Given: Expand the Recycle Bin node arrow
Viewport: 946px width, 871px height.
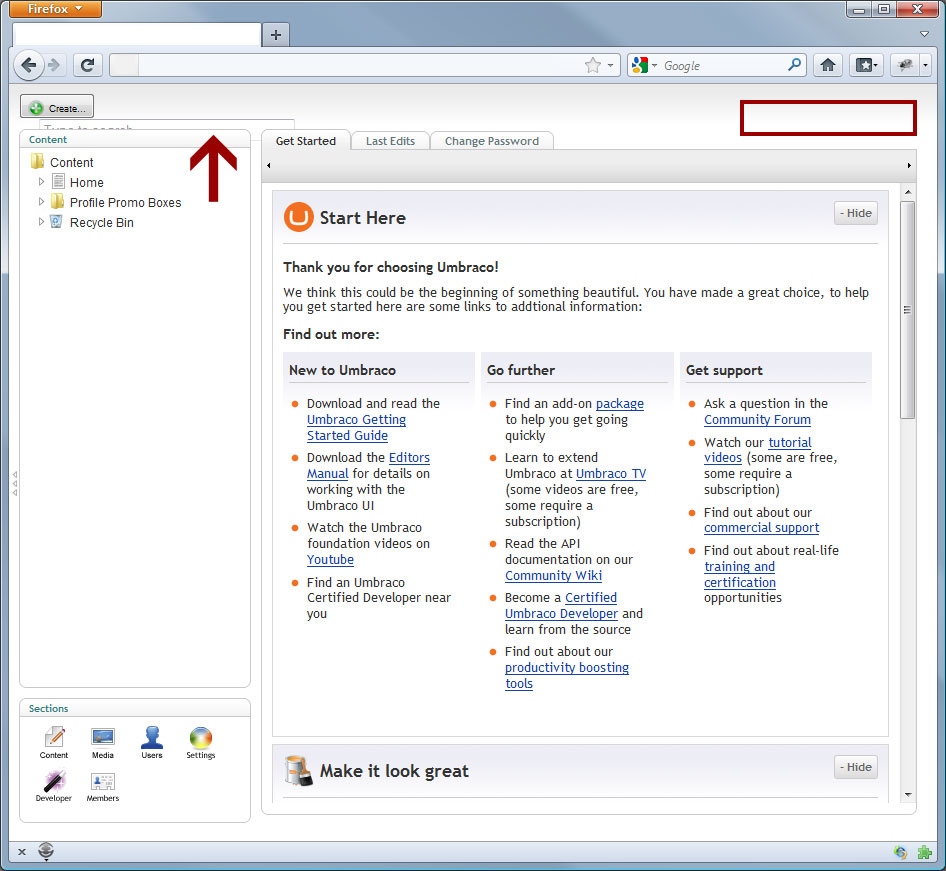Looking at the screenshot, I should coord(41,222).
